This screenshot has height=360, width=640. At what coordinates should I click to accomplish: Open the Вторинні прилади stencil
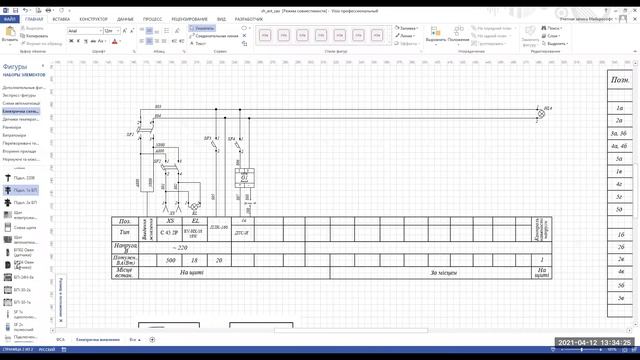pyautogui.click(x=19, y=151)
